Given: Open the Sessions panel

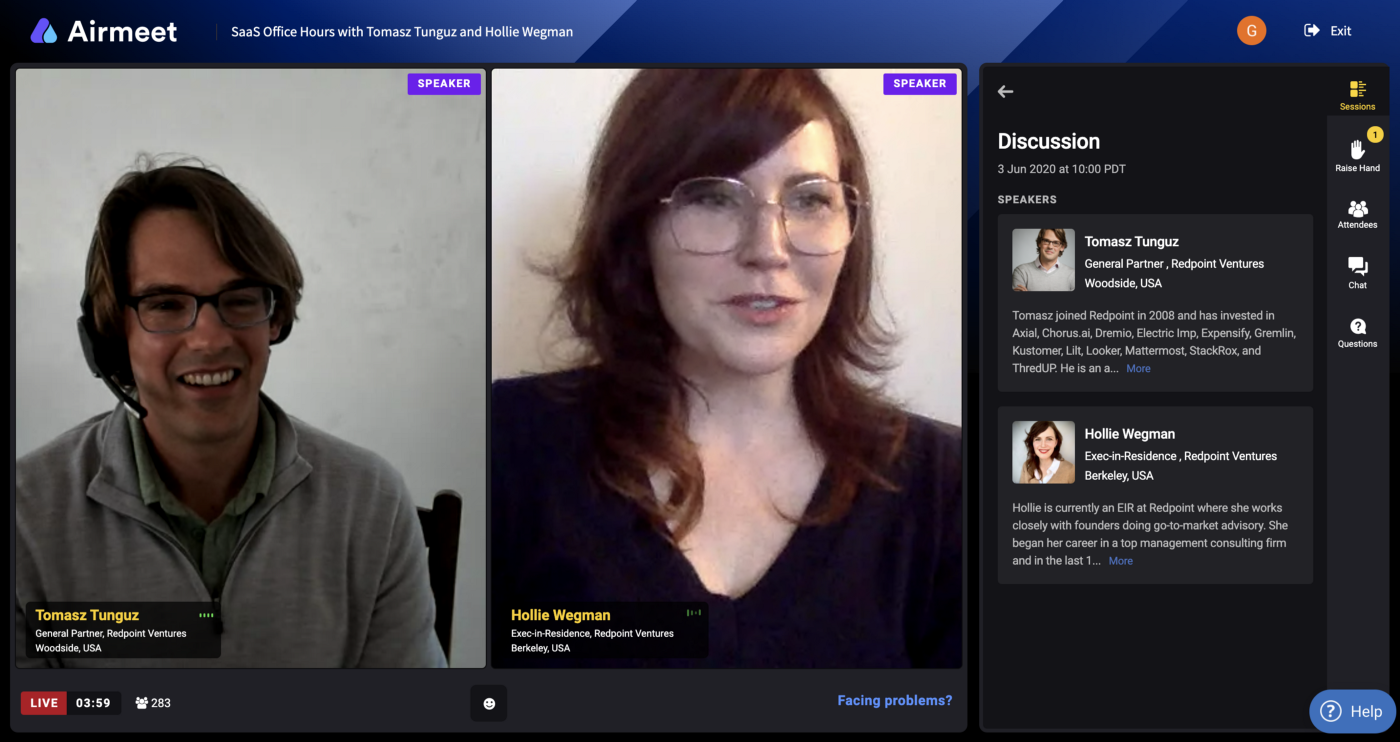Looking at the screenshot, I should click(x=1357, y=95).
